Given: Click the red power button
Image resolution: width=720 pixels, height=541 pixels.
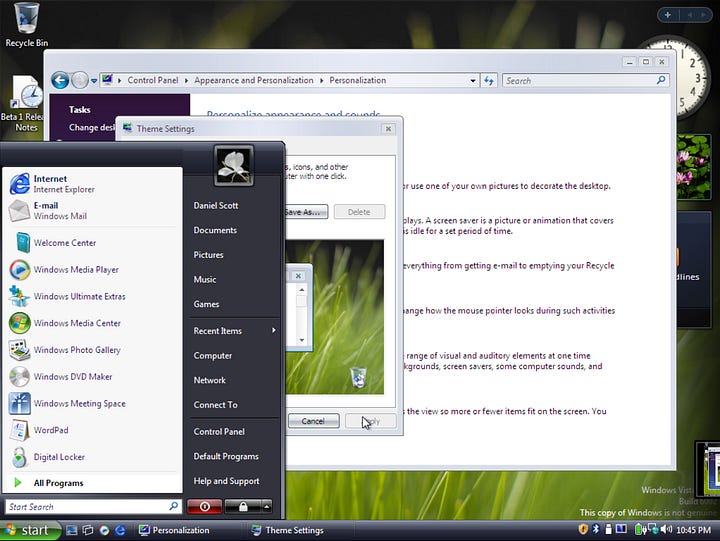Looking at the screenshot, I should click(205, 506).
